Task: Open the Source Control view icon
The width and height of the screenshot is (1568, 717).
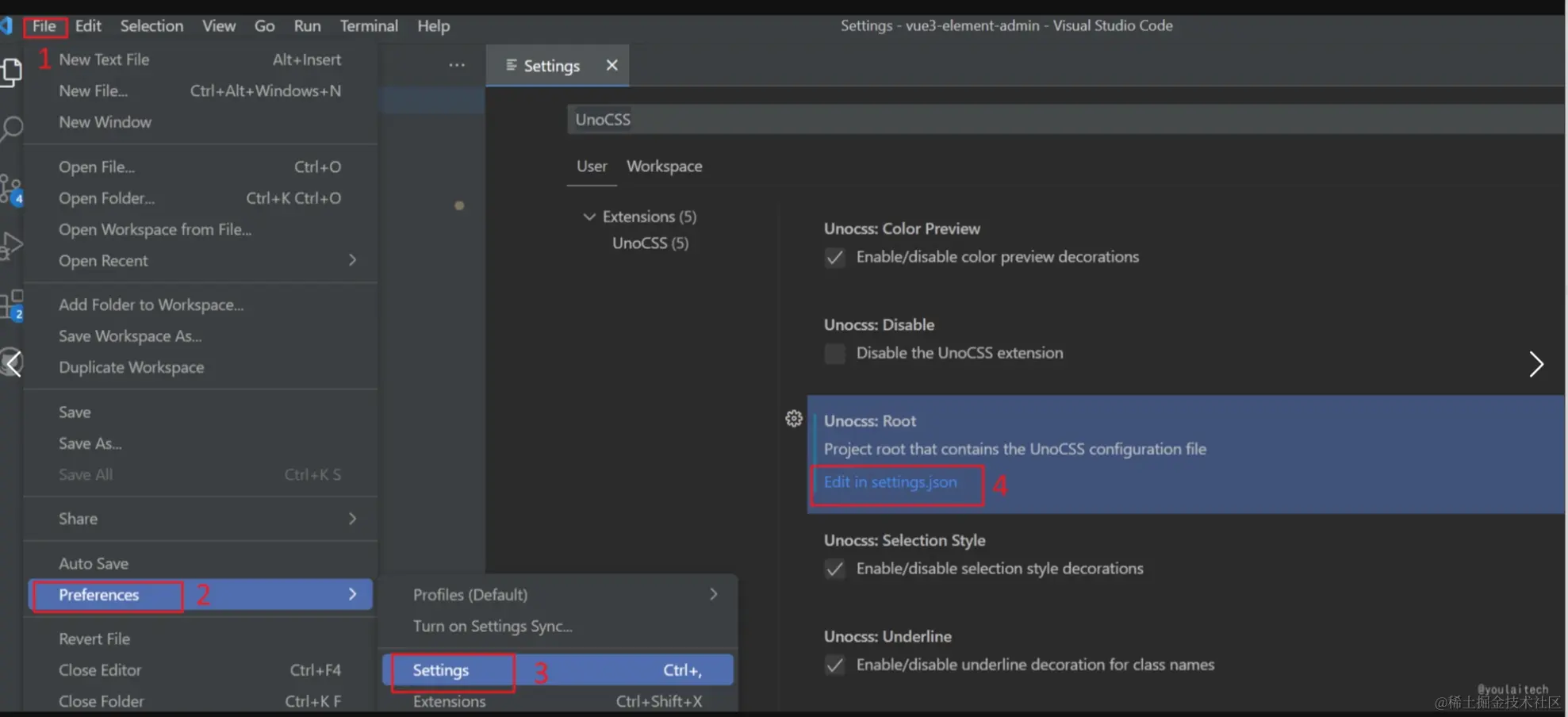Action: coord(11,190)
